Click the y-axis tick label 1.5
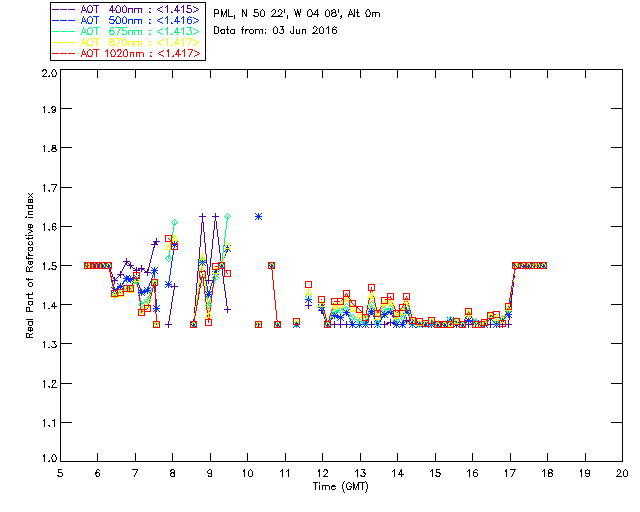Image resolution: width=640 pixels, height=512 pixels. tap(49, 266)
